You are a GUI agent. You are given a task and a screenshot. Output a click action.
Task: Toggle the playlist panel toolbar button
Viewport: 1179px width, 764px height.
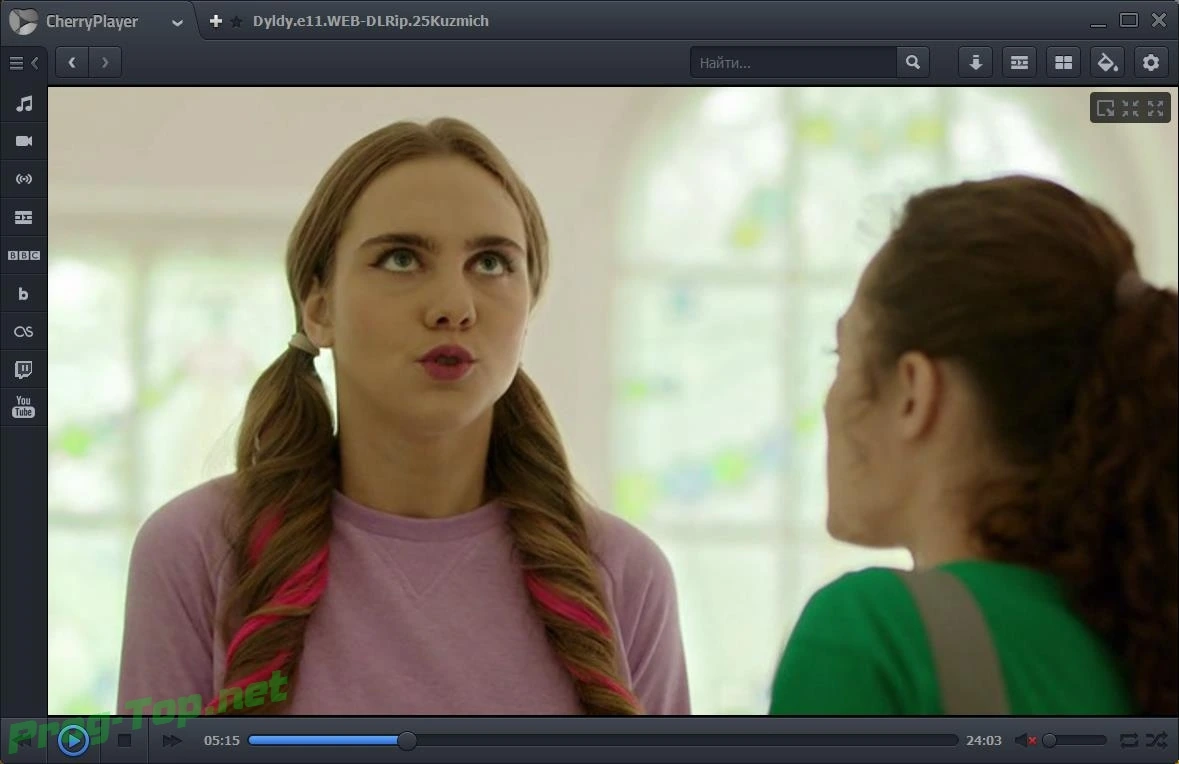1020,62
